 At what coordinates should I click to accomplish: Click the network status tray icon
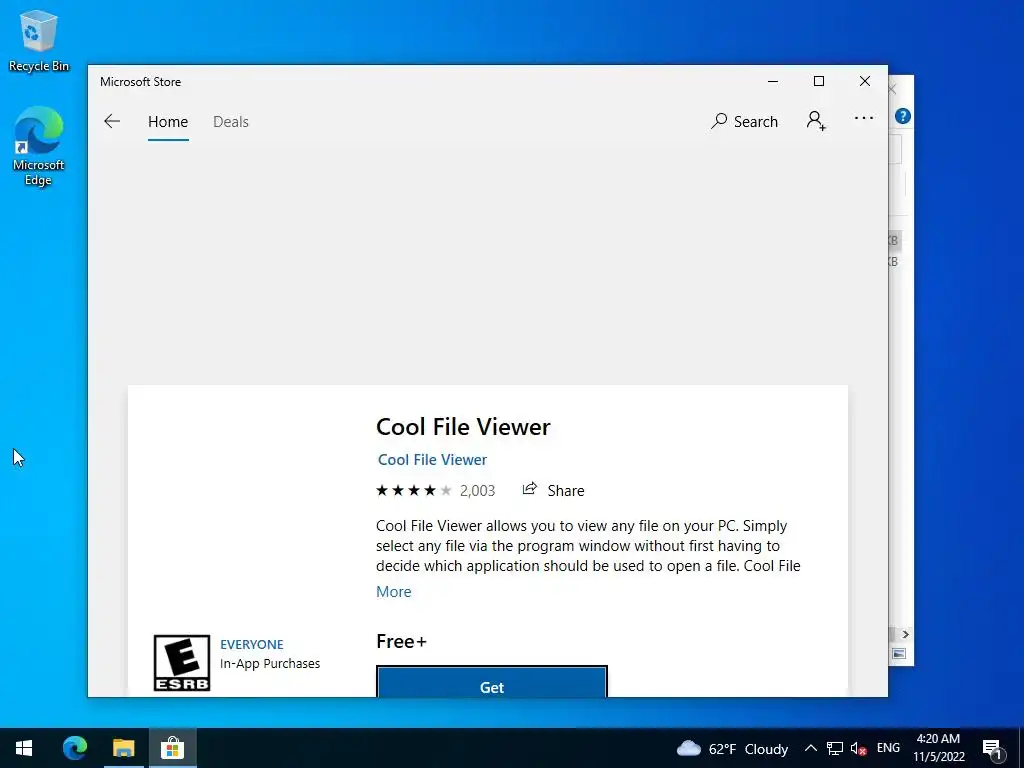coord(835,748)
